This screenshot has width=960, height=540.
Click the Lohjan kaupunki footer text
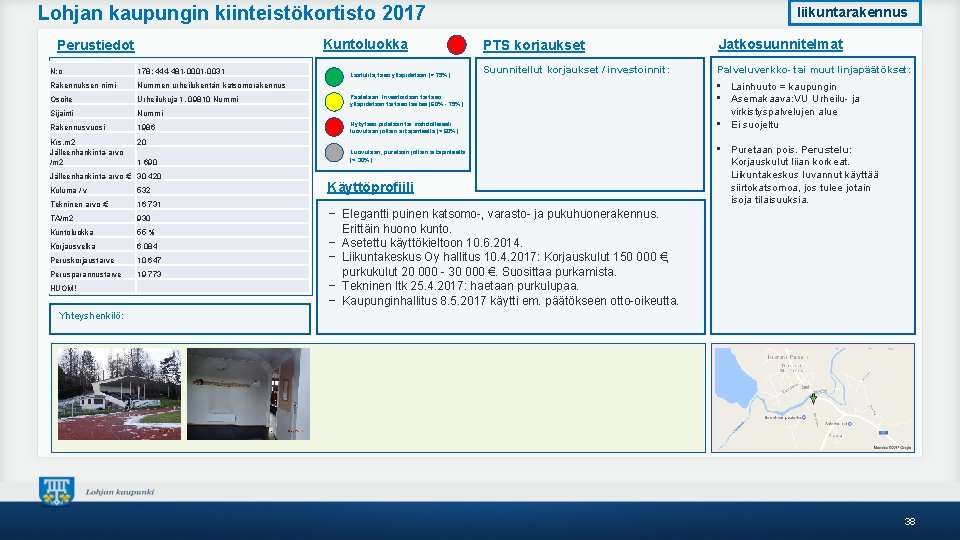pyautogui.click(x=119, y=492)
